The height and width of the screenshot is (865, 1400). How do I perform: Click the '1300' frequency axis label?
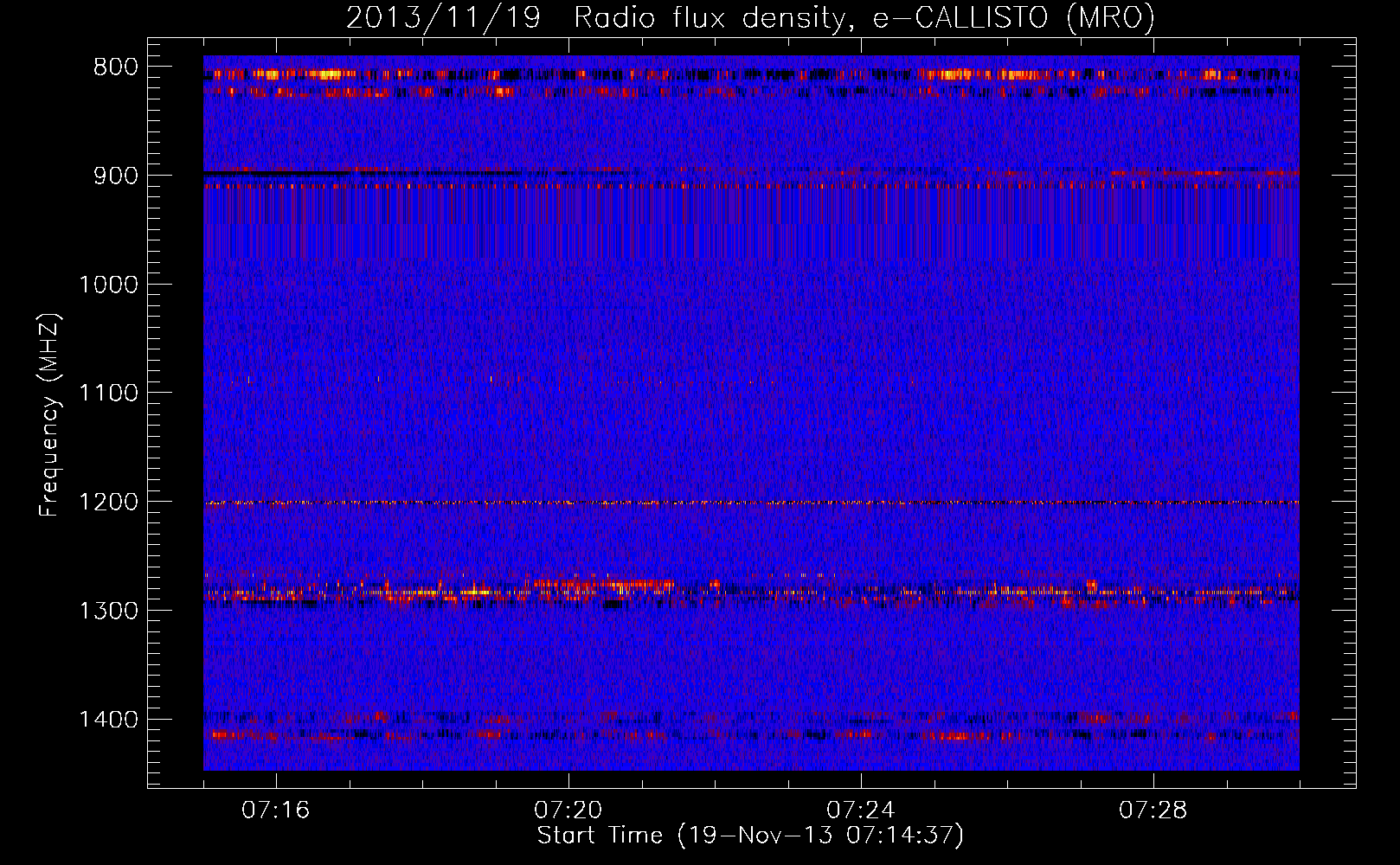pos(108,611)
